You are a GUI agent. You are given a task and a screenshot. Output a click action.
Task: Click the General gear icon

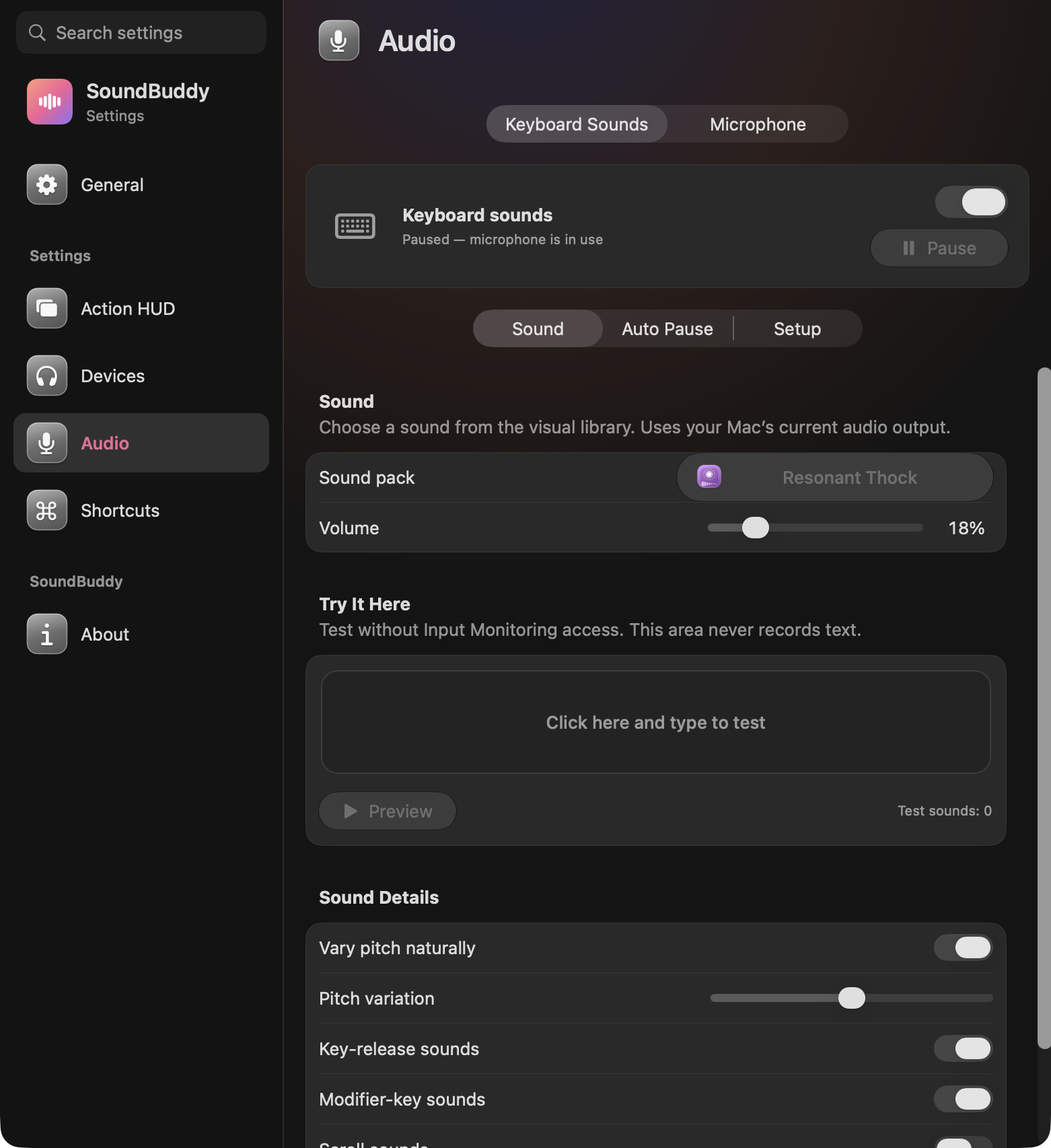click(x=47, y=184)
